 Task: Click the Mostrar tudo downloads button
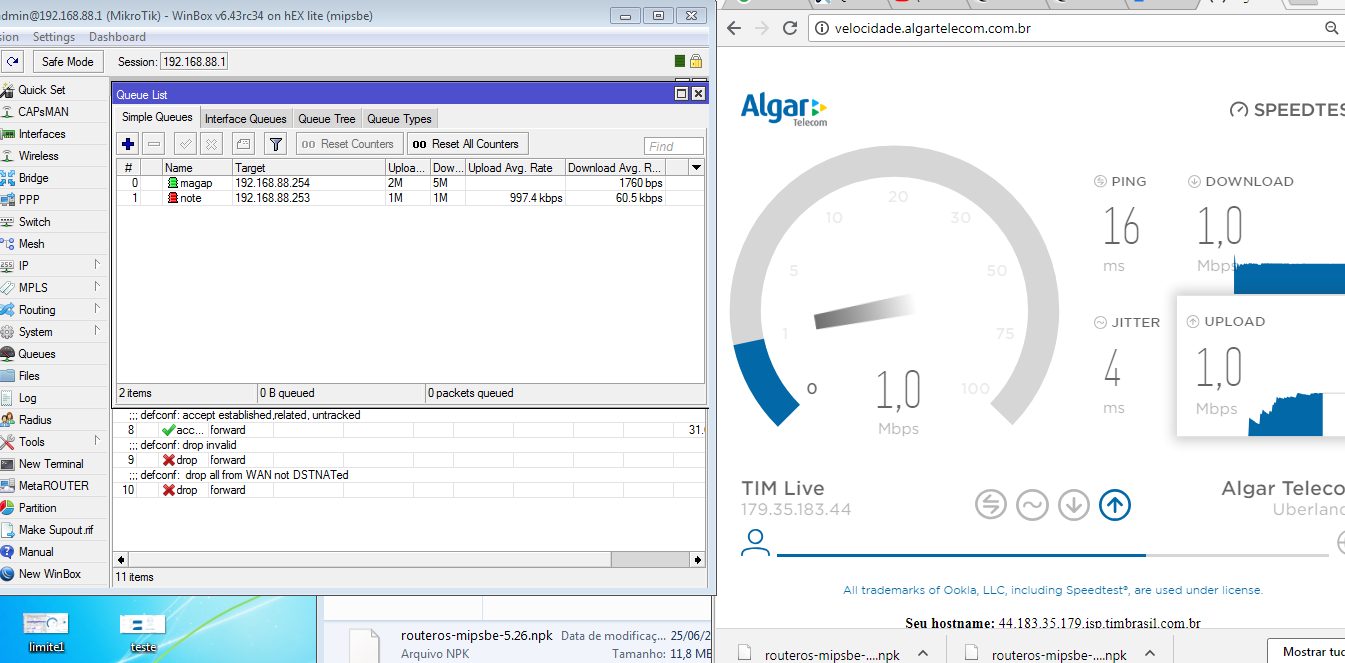1308,652
